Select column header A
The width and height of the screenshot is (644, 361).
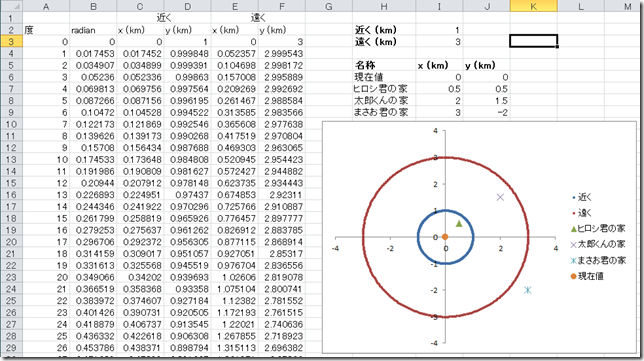[46, 6]
